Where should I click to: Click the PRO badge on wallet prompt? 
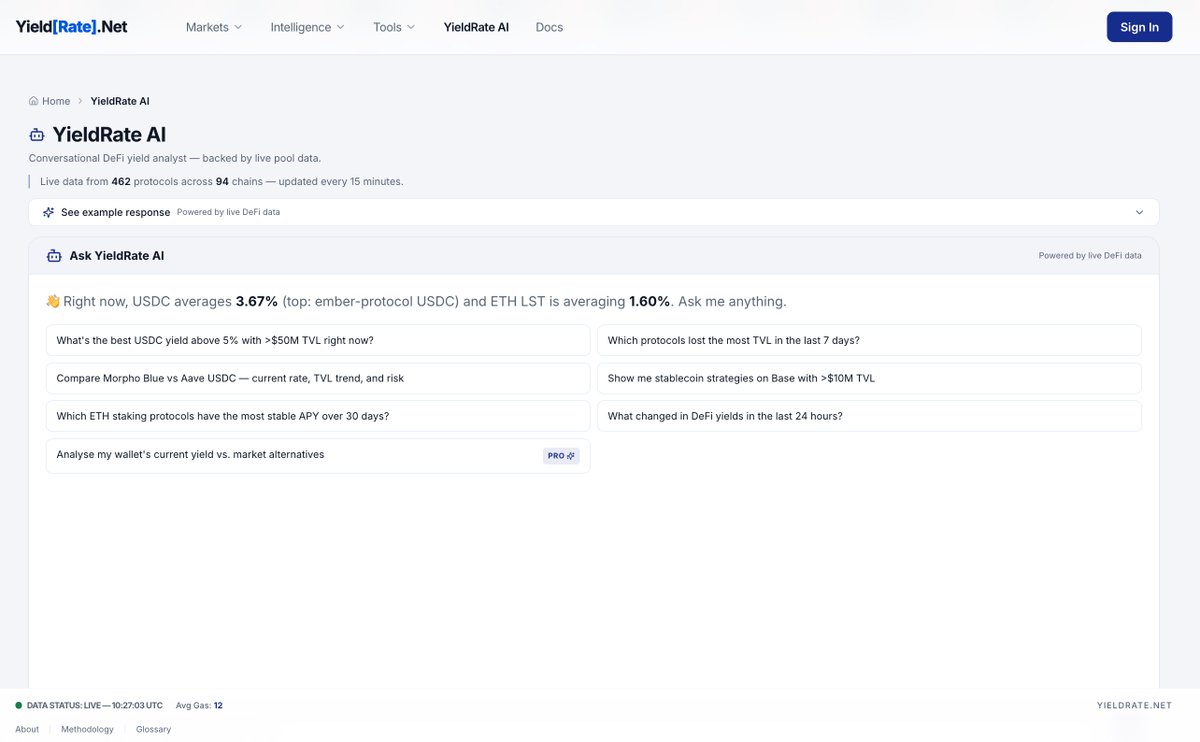point(561,455)
